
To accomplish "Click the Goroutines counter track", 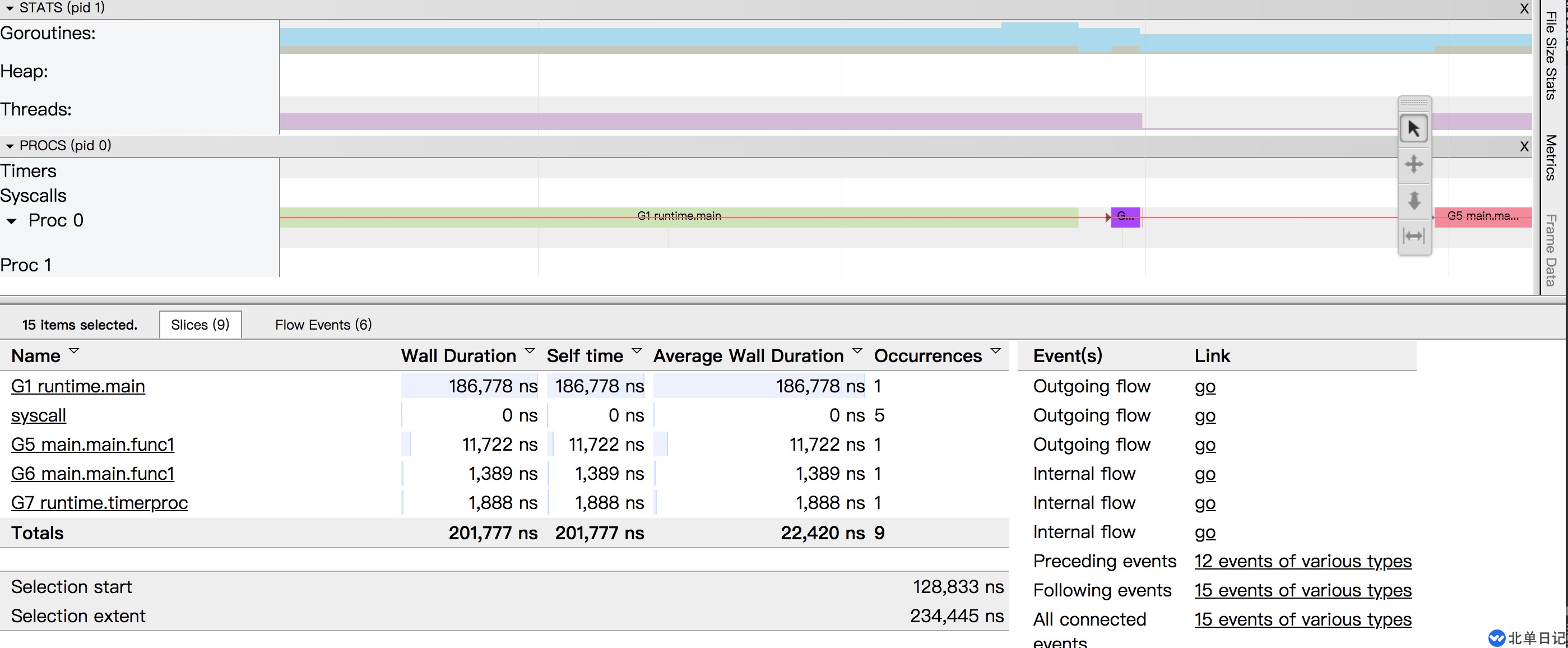I will pyautogui.click(x=906, y=38).
